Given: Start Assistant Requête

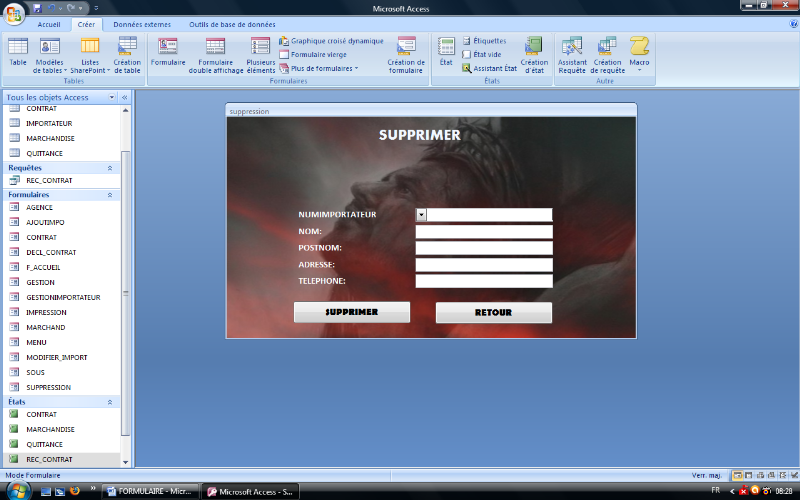Looking at the screenshot, I should pyautogui.click(x=572, y=55).
